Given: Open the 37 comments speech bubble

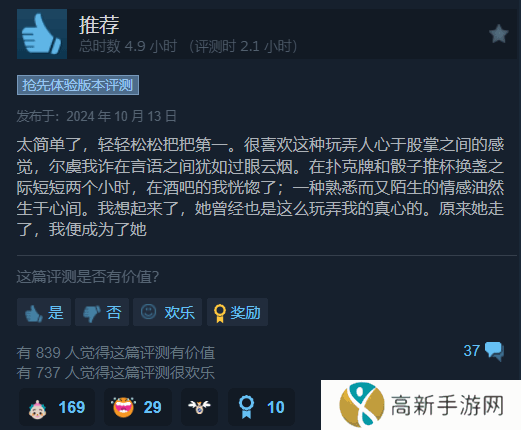Looking at the screenshot, I should [494, 351].
